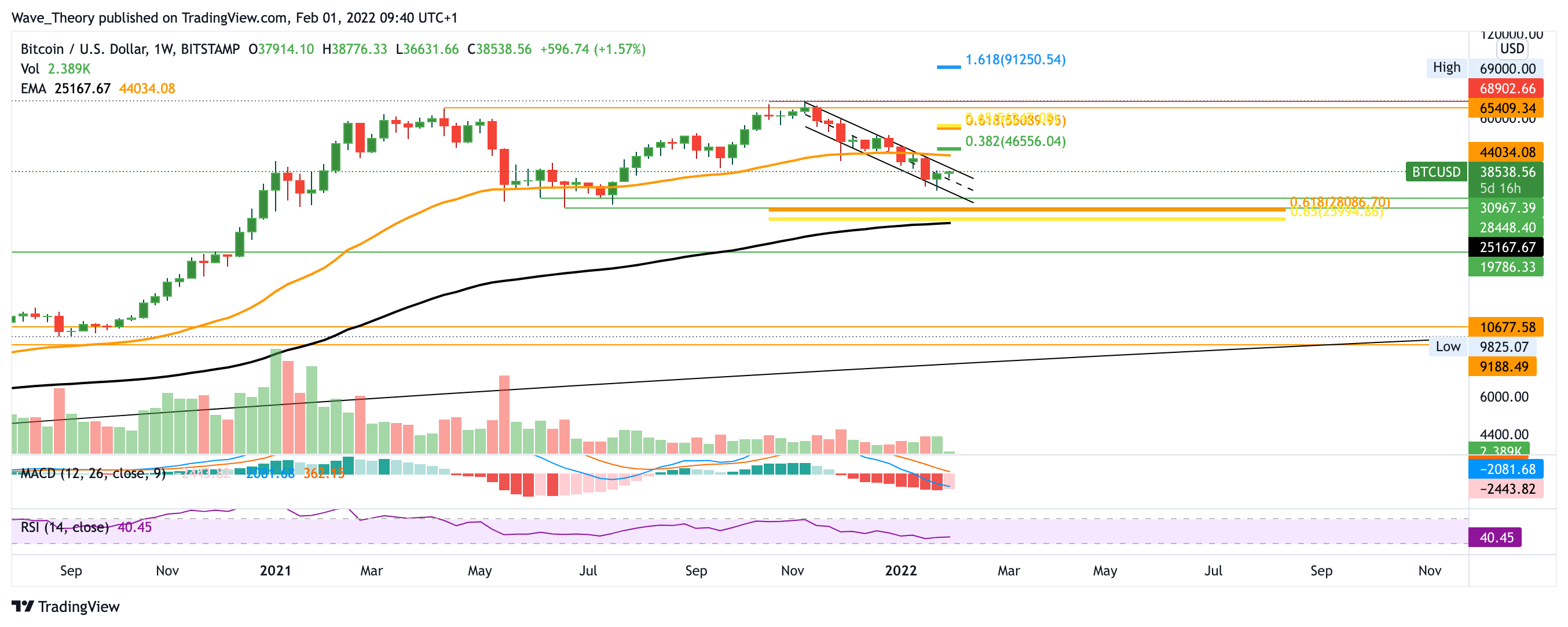Select the Bitcoin / U.S. Dollar legend title

pyautogui.click(x=130, y=49)
